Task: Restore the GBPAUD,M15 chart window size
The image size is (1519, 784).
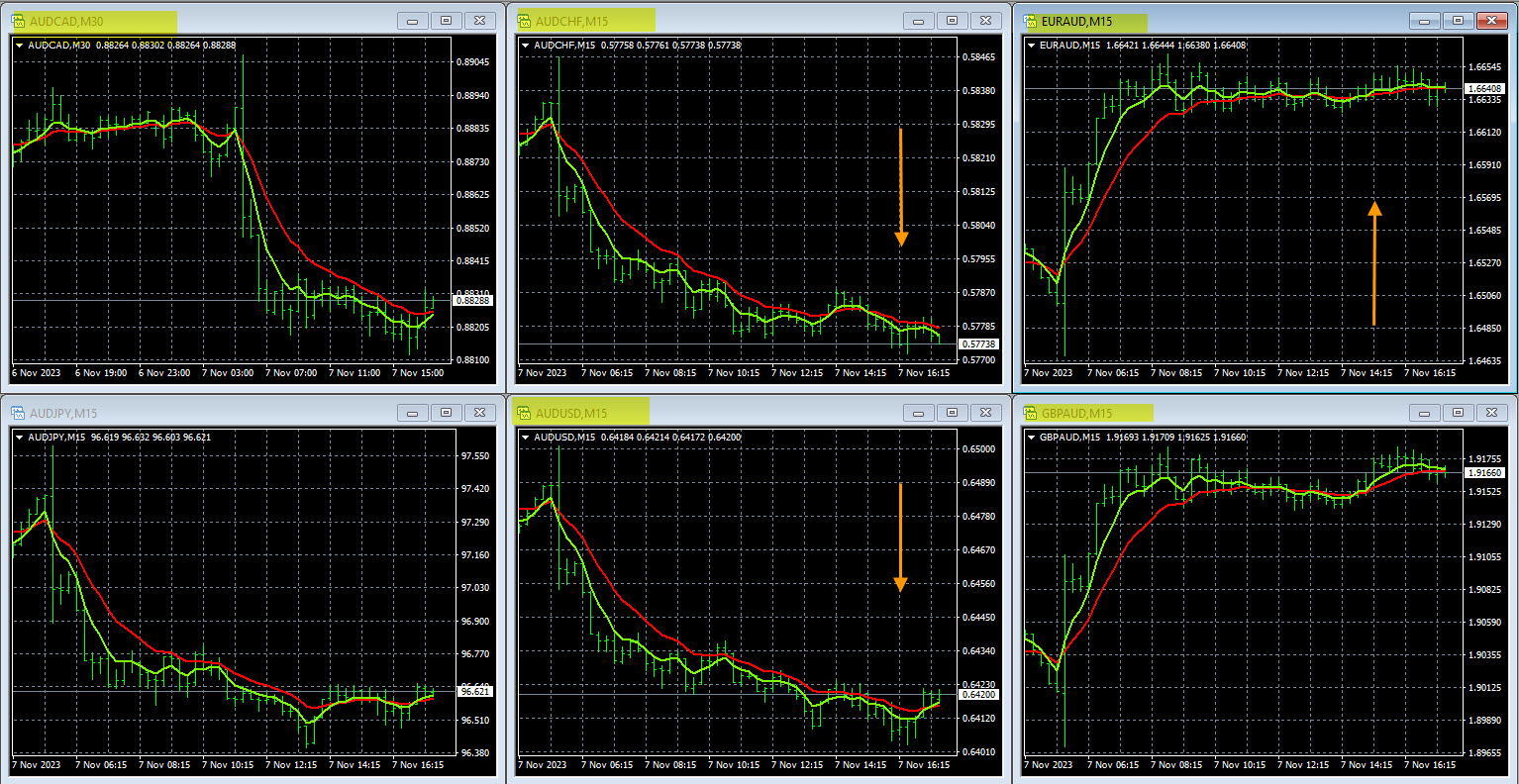Action: tap(1458, 413)
